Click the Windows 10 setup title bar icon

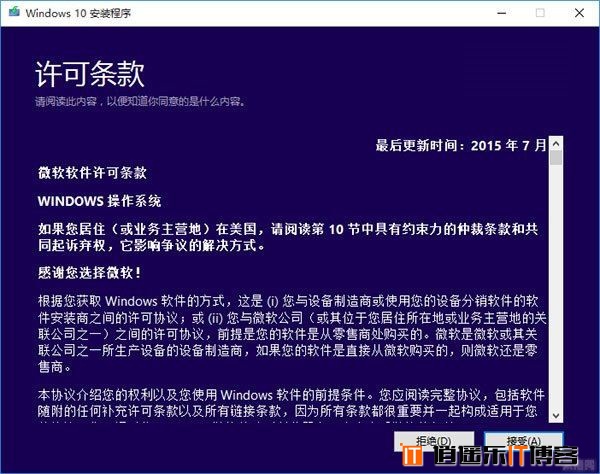(15, 12)
